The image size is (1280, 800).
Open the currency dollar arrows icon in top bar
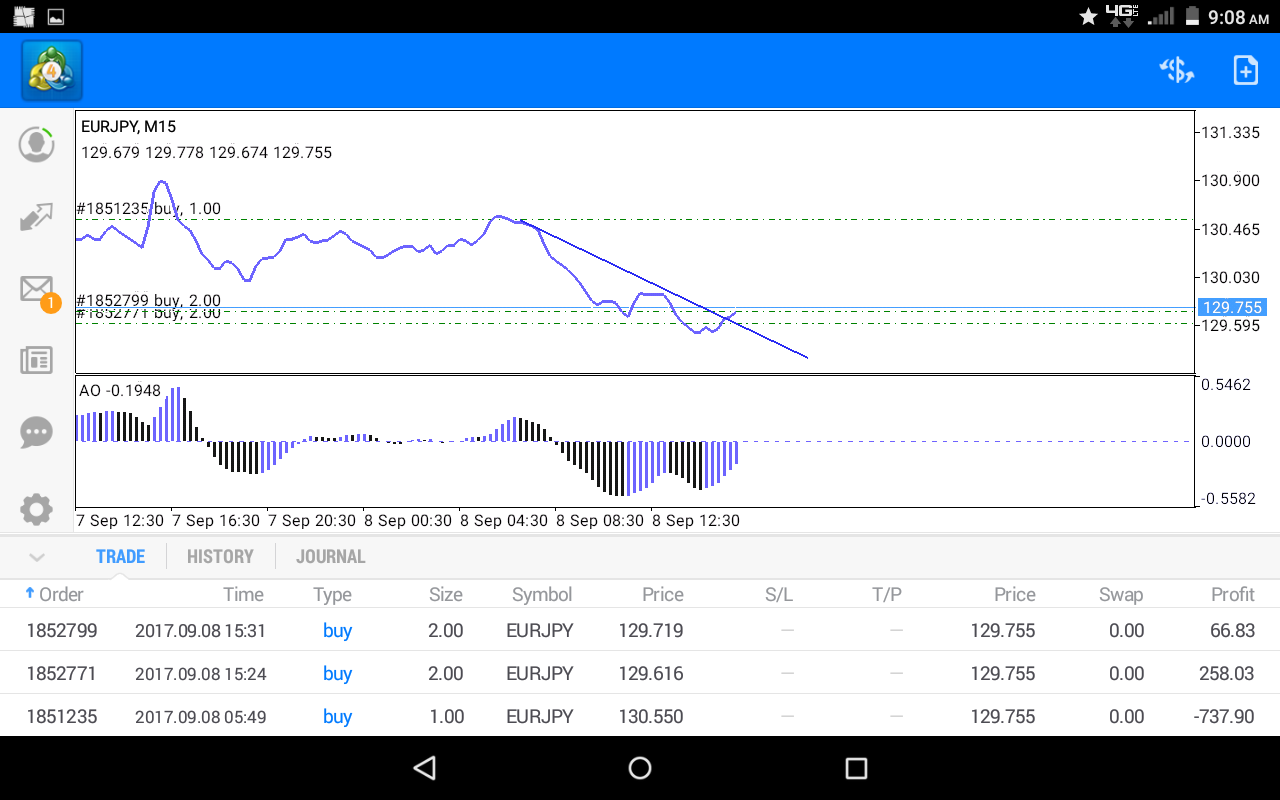pyautogui.click(x=1177, y=70)
